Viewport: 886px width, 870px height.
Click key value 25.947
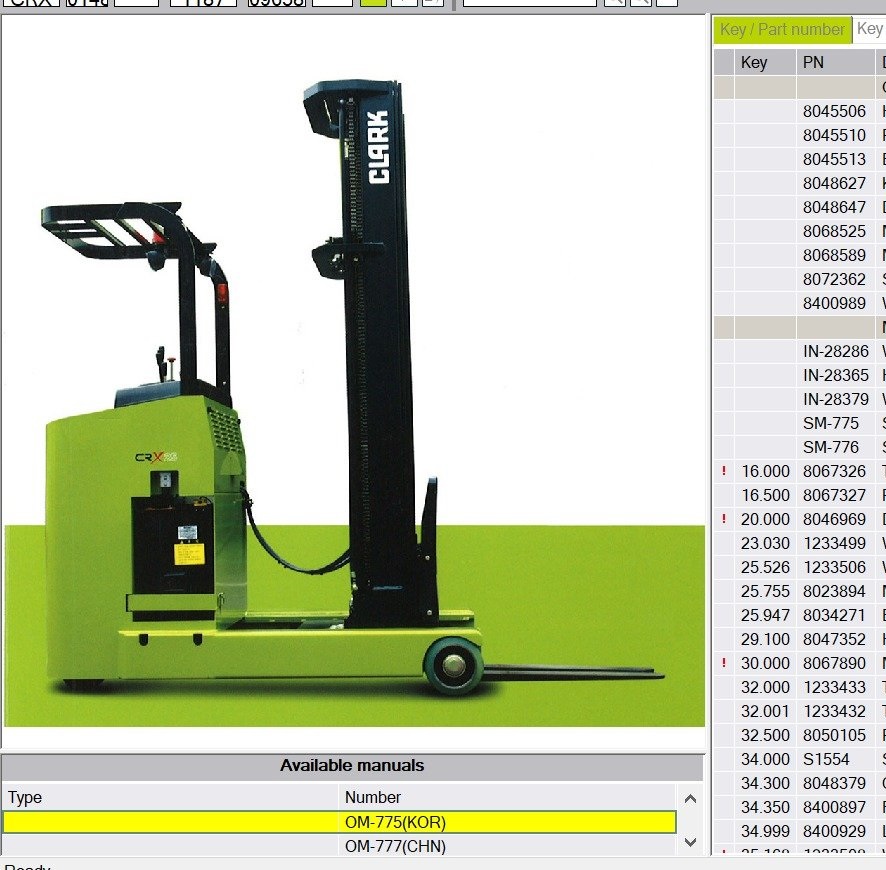point(765,615)
